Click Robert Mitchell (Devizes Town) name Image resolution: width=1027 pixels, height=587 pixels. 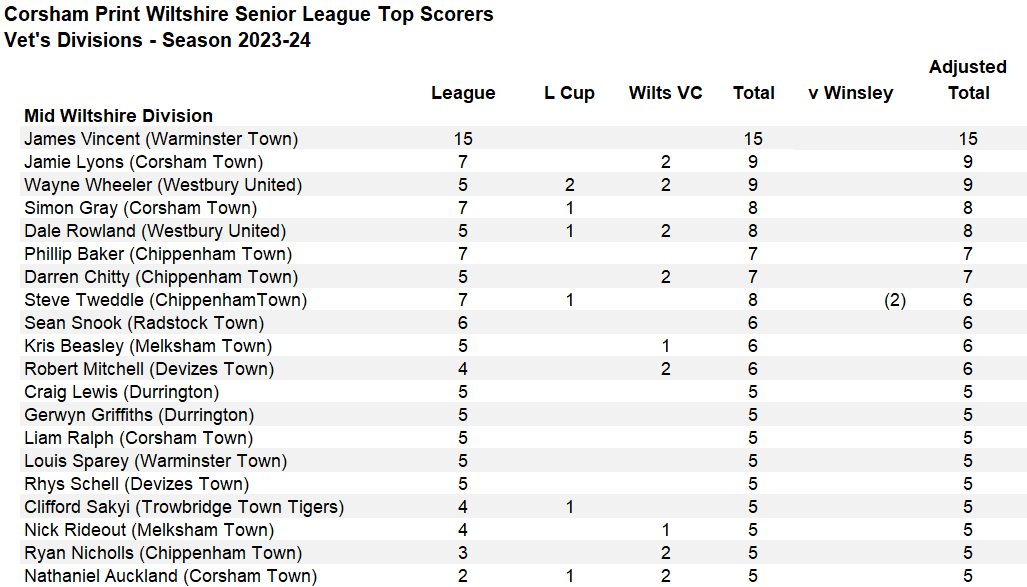[x=149, y=369]
